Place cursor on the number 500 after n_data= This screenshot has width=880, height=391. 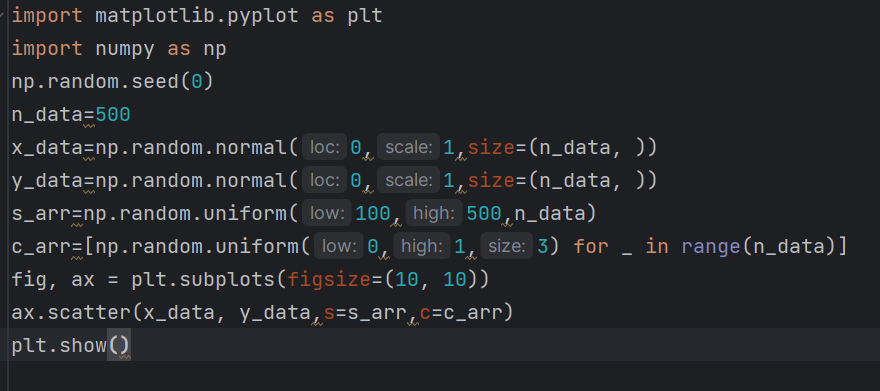pyautogui.click(x=113, y=114)
